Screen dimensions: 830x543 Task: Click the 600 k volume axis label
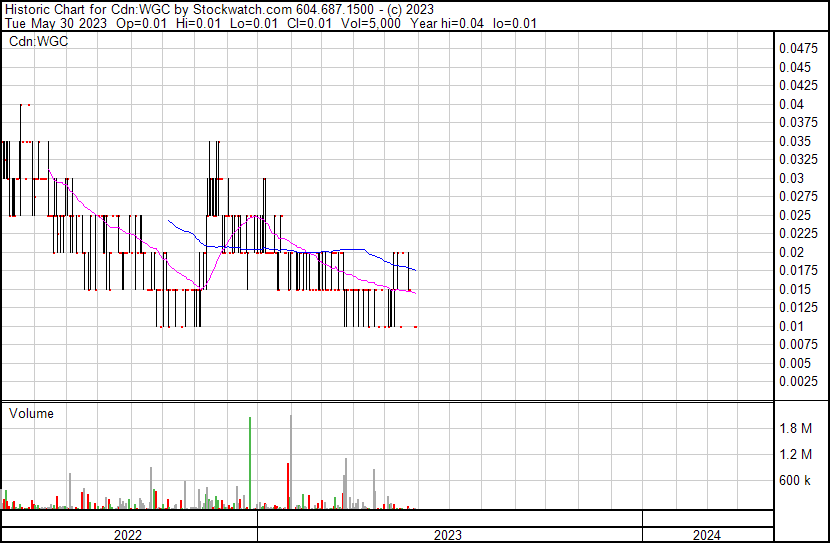(x=796, y=481)
